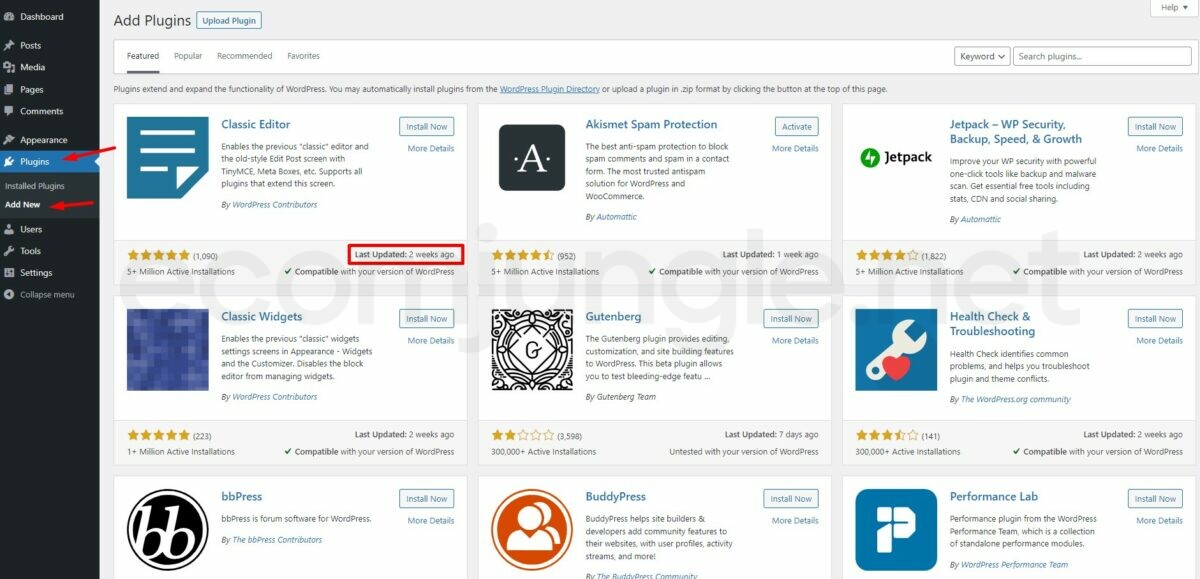The image size is (1200, 579).
Task: Click the Akismet Spam Protection logo
Action: pyautogui.click(x=531, y=158)
